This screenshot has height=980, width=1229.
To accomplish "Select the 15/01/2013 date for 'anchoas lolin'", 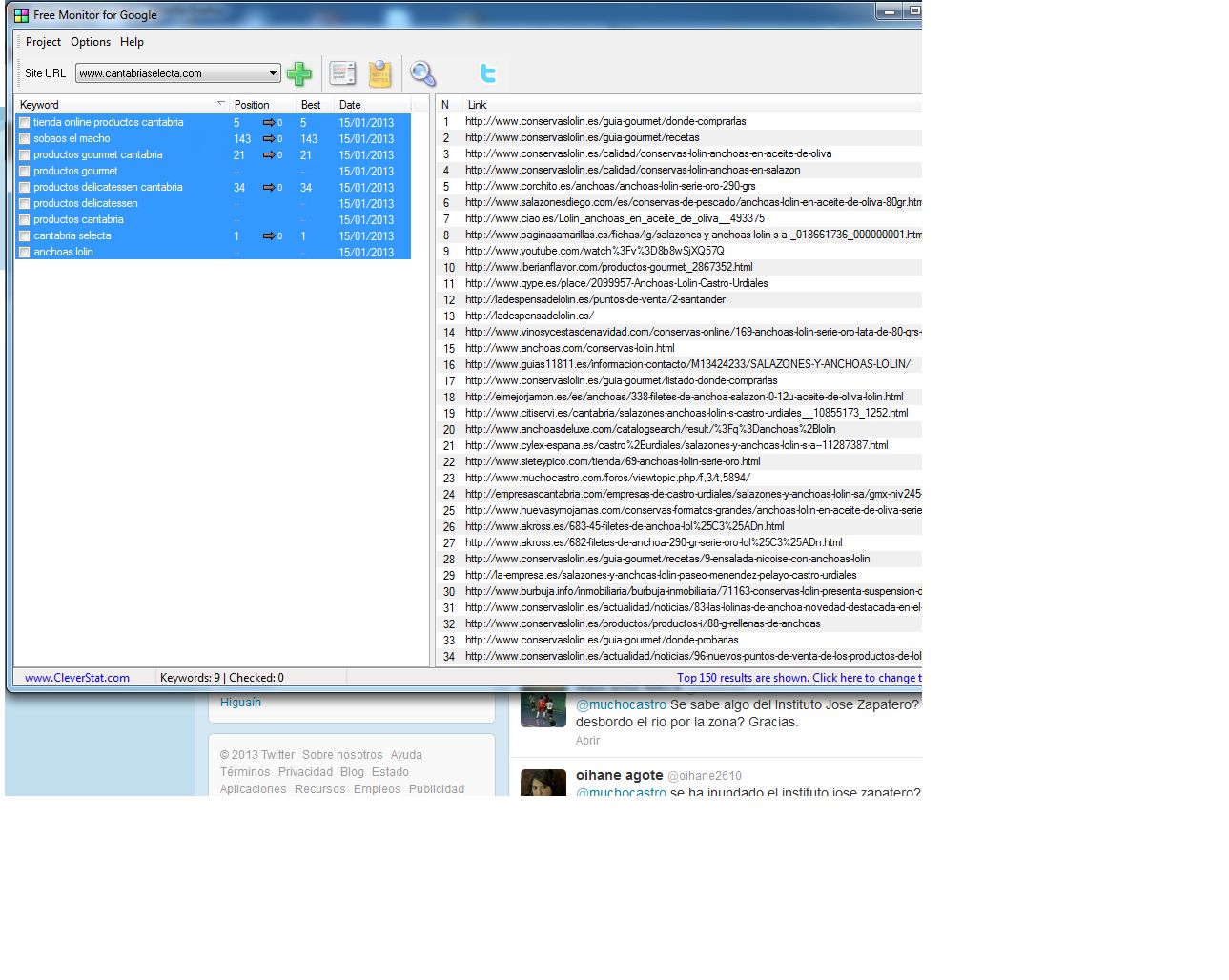I will 366,252.
